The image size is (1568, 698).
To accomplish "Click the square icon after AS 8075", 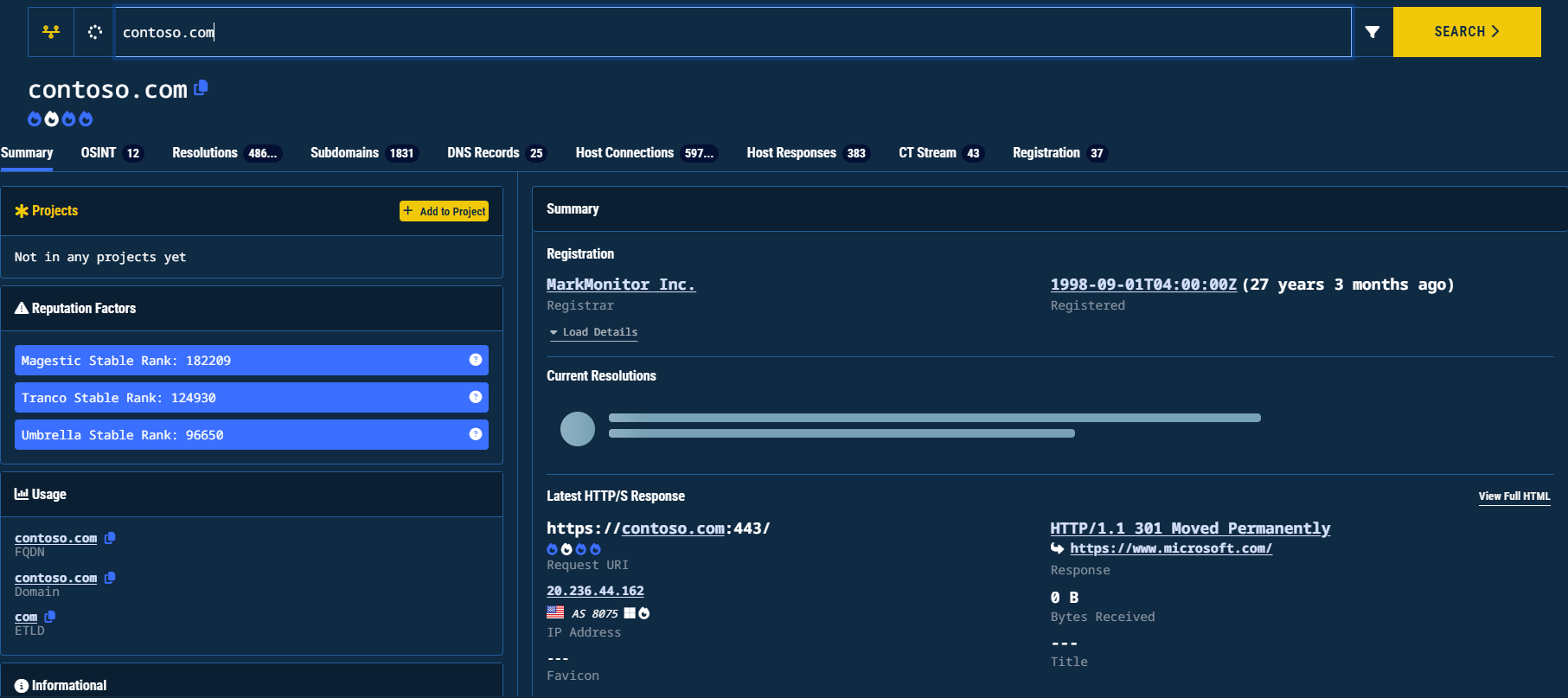I will tap(630, 613).
